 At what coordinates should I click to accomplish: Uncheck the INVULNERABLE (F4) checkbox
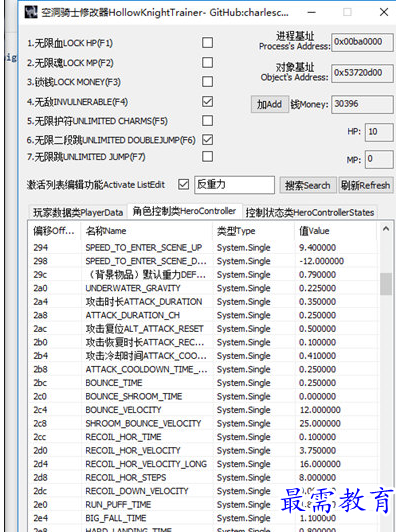[207, 101]
